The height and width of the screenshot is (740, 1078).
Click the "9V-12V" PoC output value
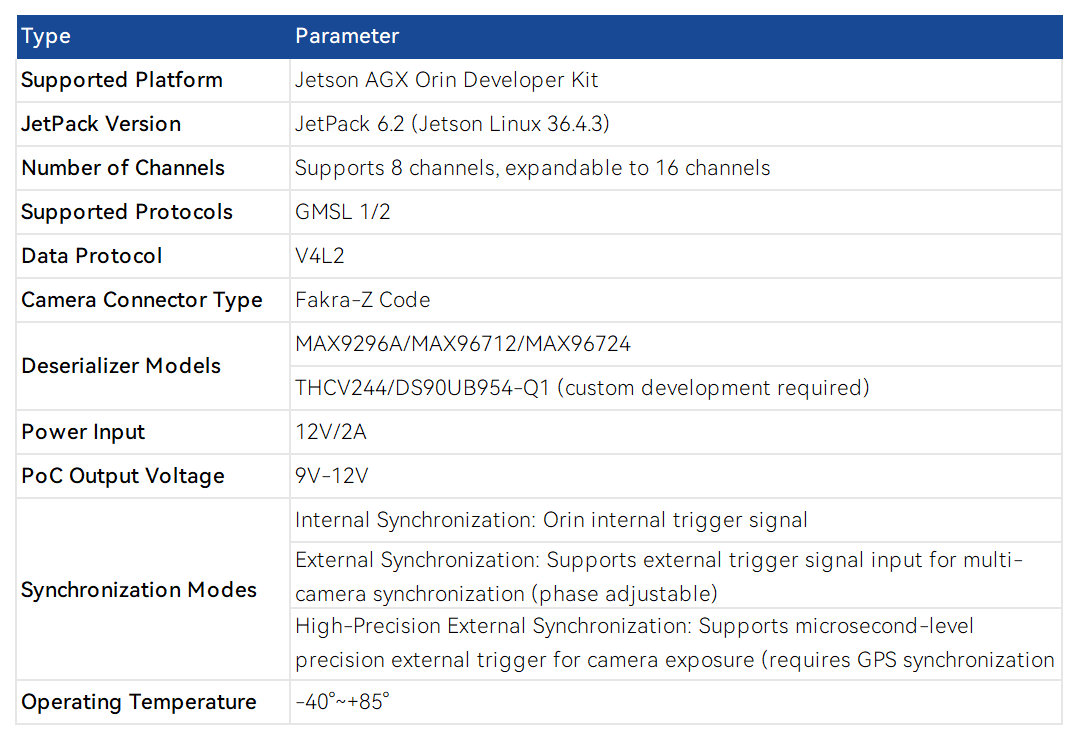(x=331, y=476)
